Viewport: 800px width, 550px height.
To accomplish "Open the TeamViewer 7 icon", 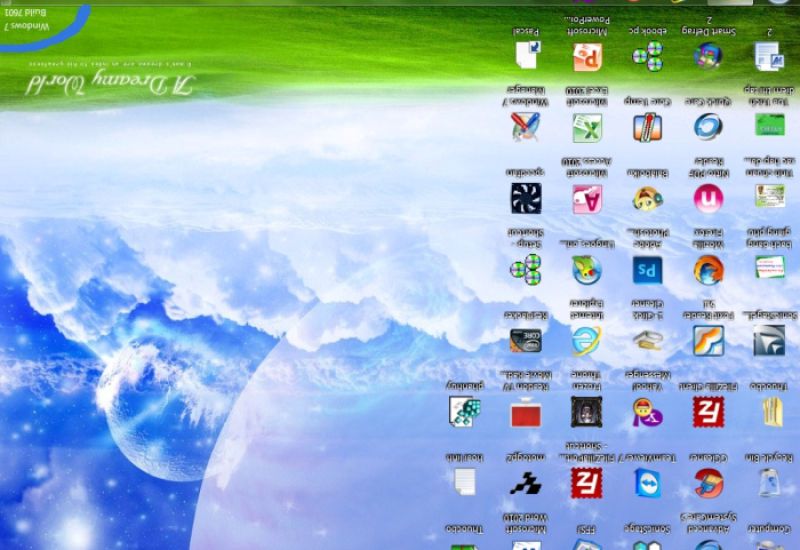I will (647, 482).
